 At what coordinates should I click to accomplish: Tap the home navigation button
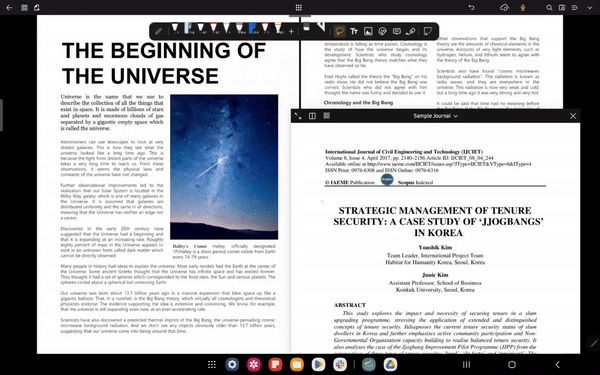(x=512, y=365)
